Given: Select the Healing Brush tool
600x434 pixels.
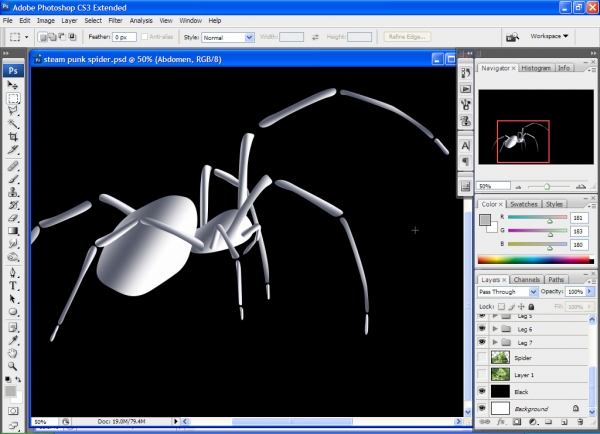Looking at the screenshot, I should (13, 166).
